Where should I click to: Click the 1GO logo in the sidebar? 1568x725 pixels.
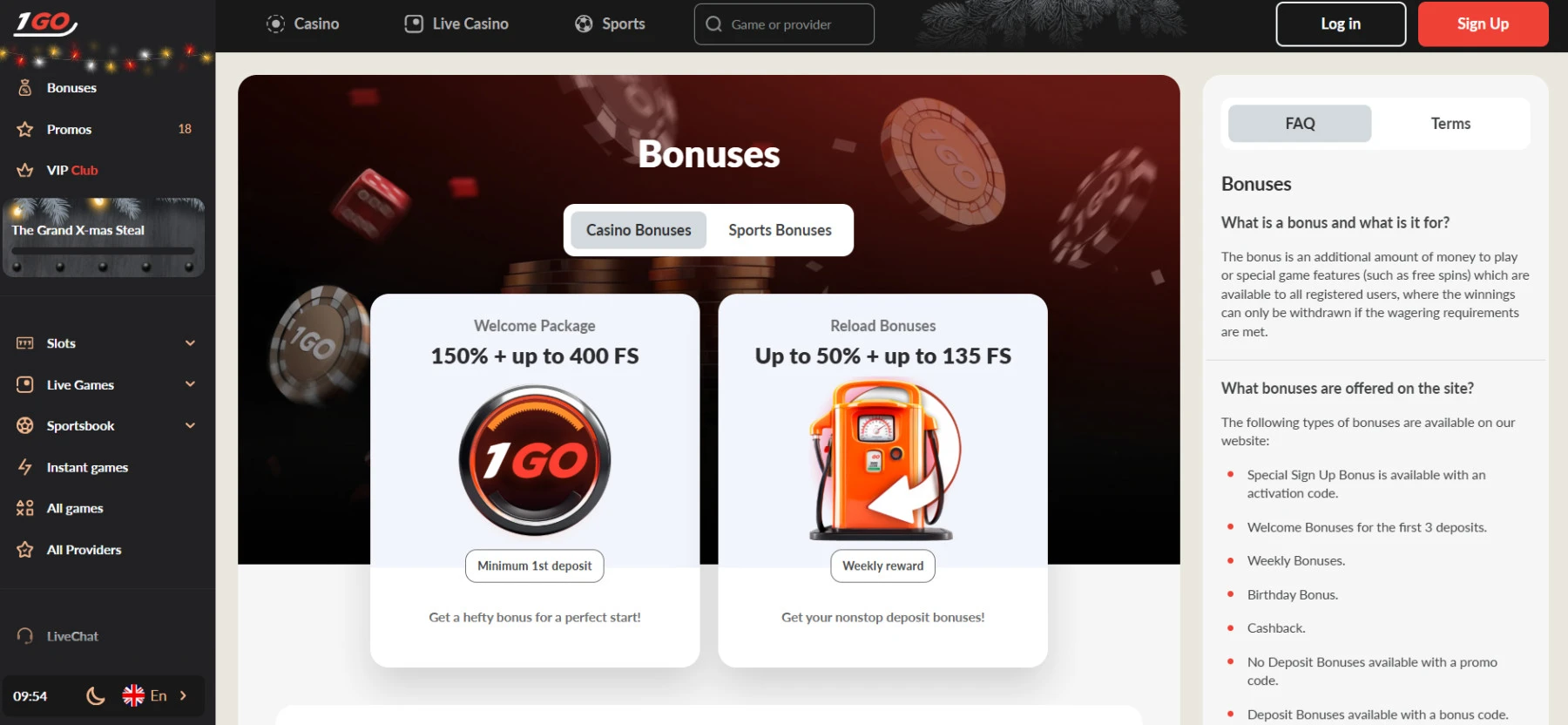point(45,23)
